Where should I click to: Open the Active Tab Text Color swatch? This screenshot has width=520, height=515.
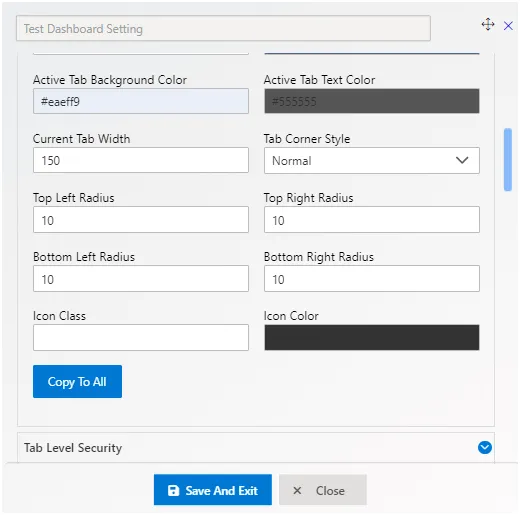(372, 101)
